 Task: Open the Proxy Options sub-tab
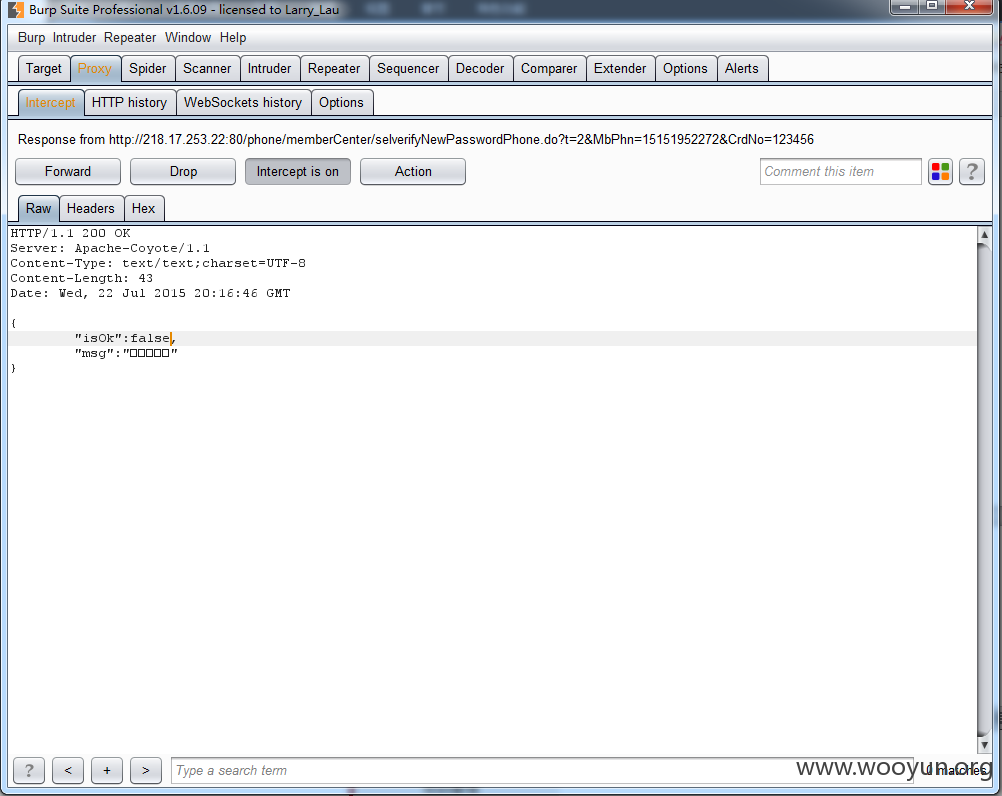click(341, 102)
